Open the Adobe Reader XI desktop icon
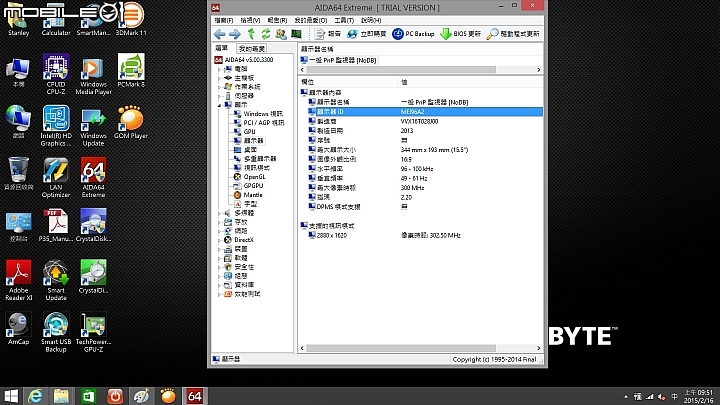 (18, 280)
